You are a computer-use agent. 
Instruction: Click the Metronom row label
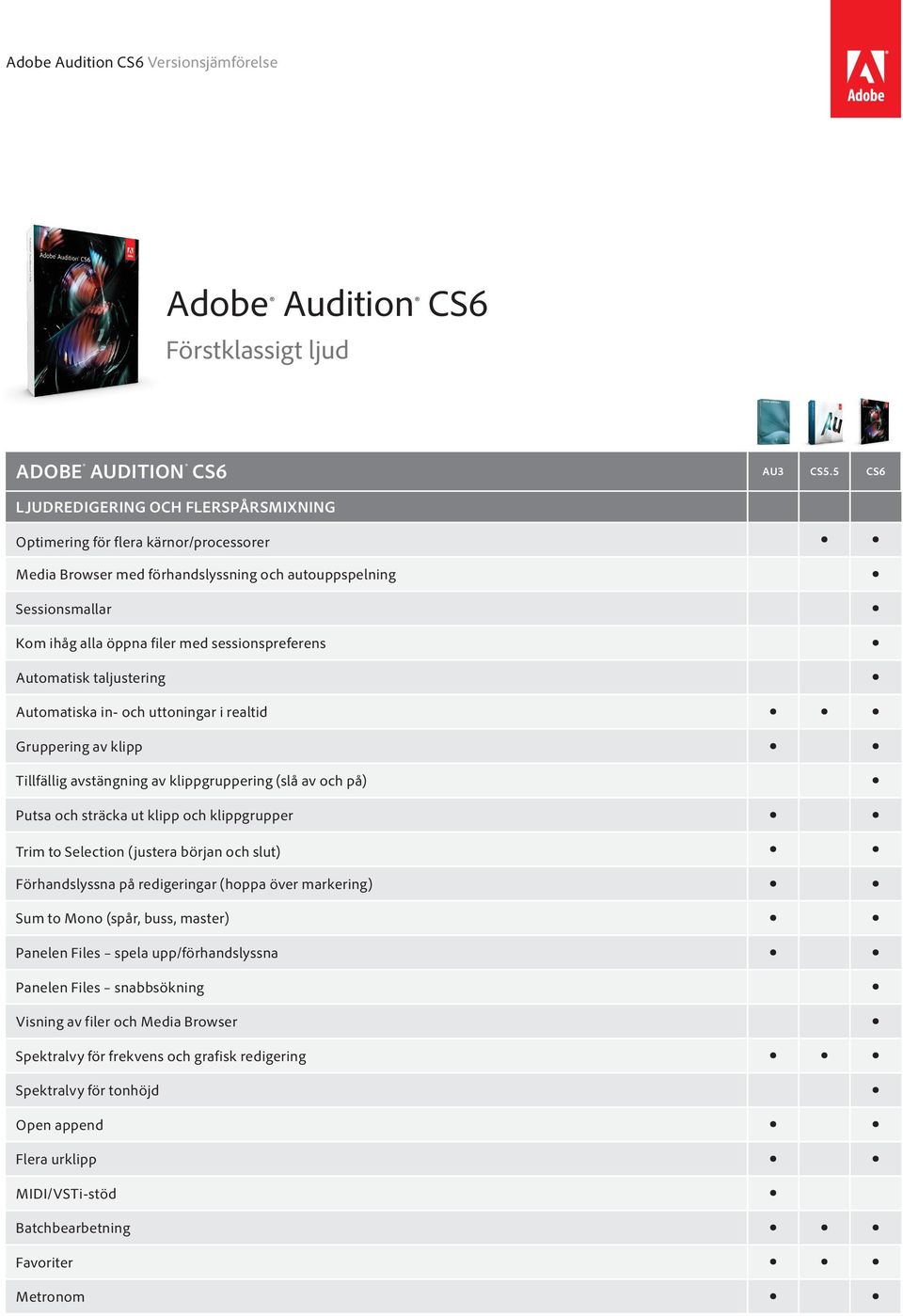[x=50, y=1296]
